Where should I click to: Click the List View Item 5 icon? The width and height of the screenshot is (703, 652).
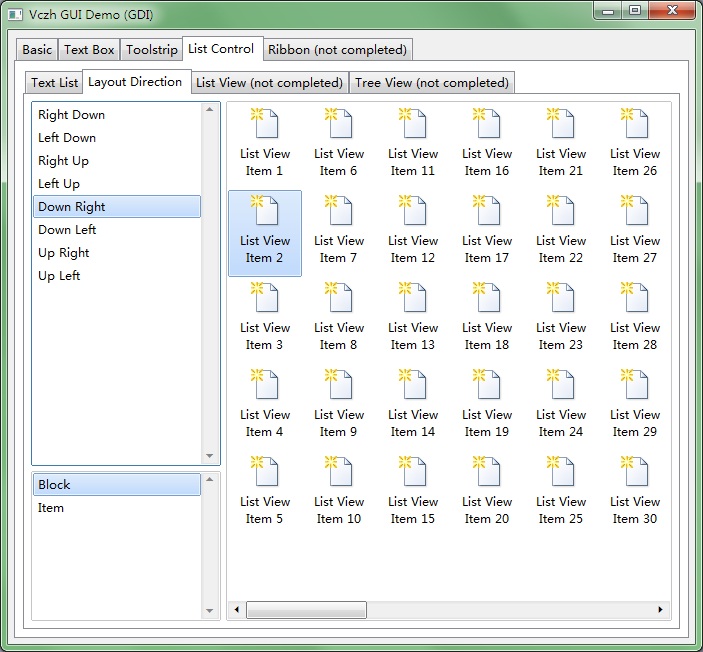[265, 471]
